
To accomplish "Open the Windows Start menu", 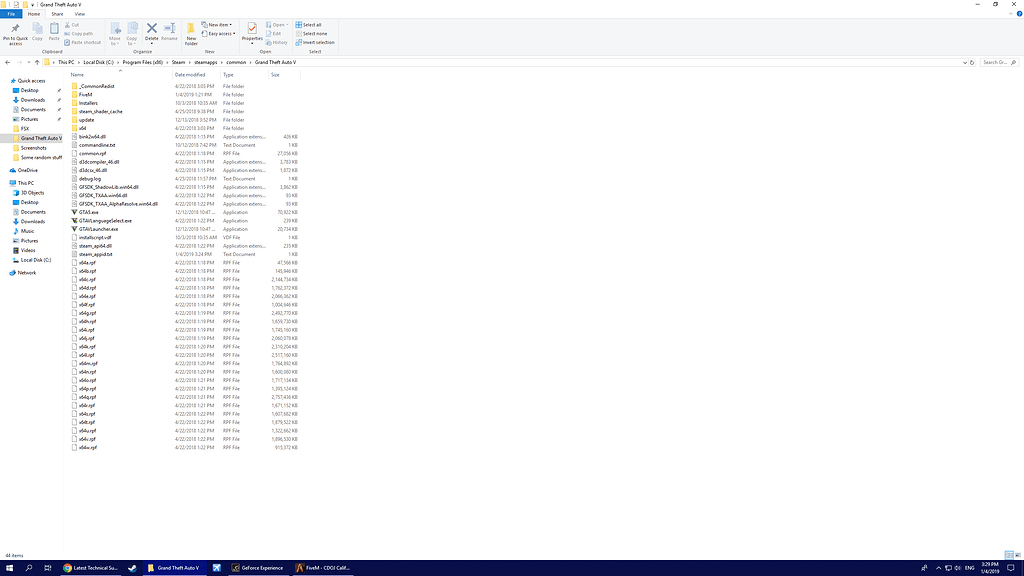I will pos(9,568).
